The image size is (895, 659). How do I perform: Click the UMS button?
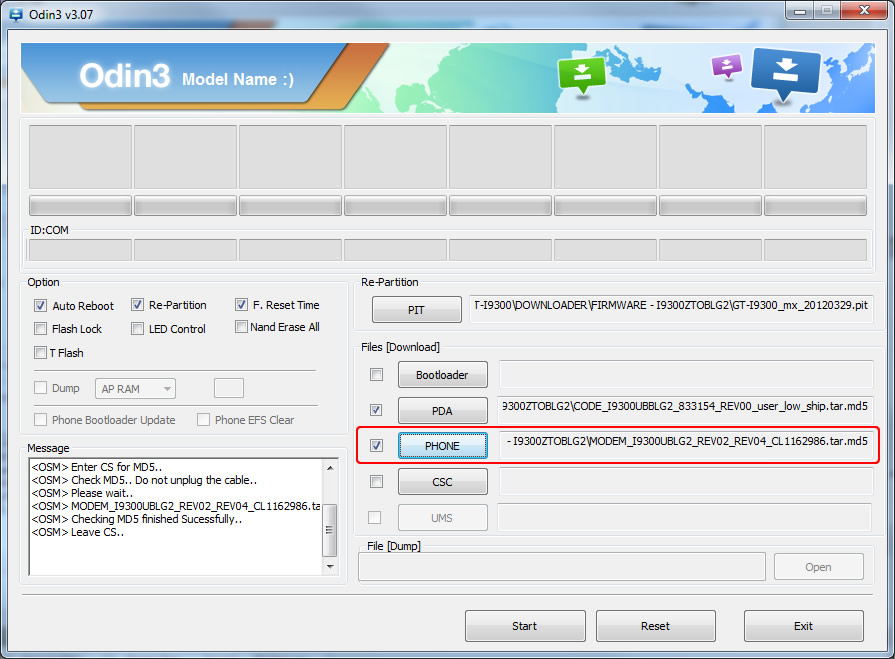pyautogui.click(x=442, y=518)
